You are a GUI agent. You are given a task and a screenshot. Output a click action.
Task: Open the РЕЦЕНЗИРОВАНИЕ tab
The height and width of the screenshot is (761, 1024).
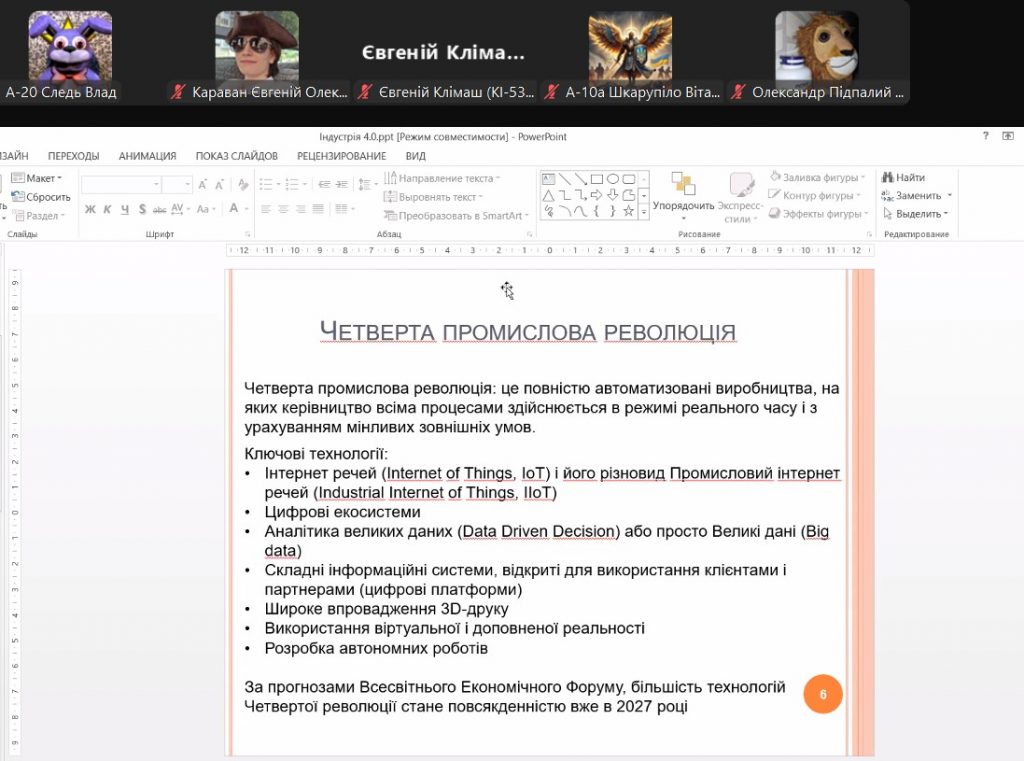342,156
